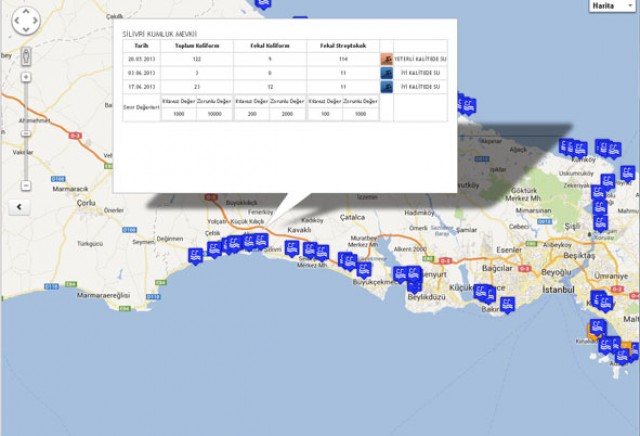
Task: Pan the map right with the arrow control
Action: pyautogui.click(x=35, y=20)
